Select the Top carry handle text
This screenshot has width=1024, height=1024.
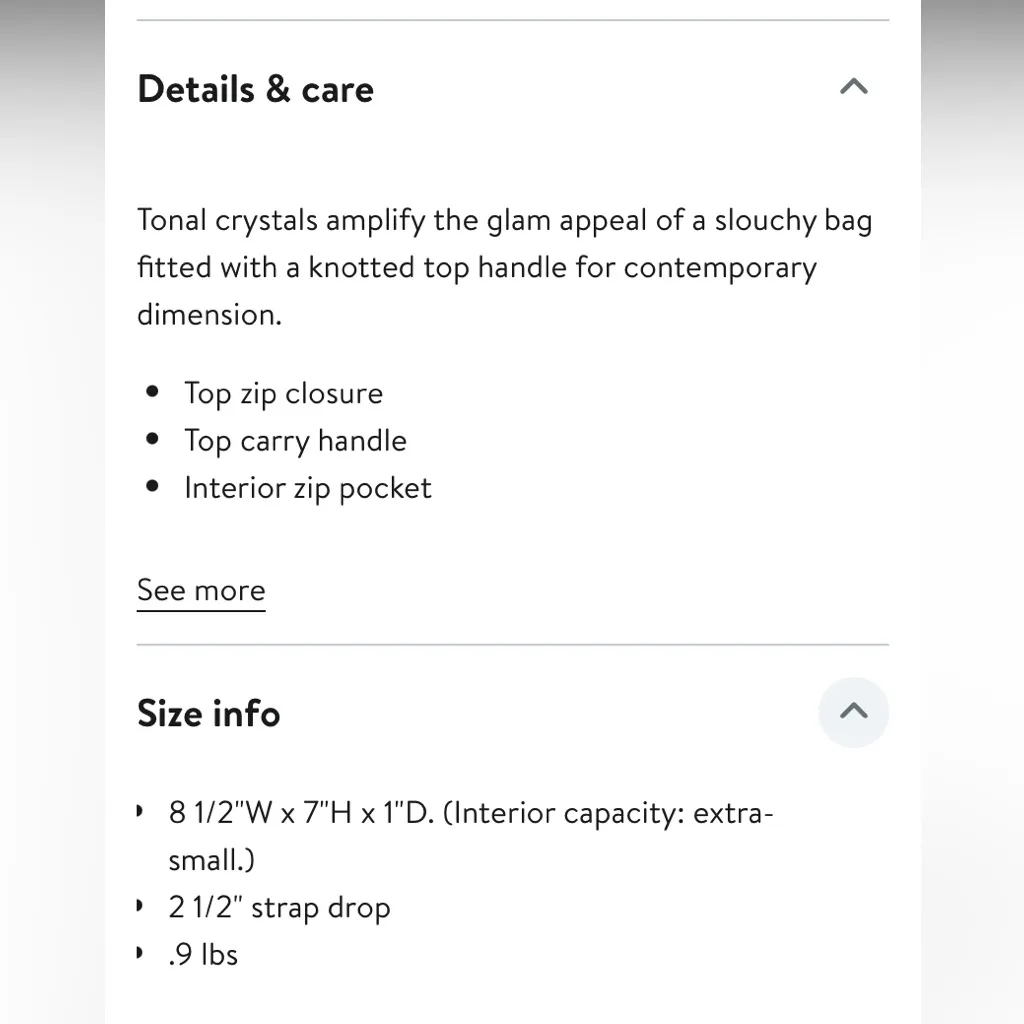point(295,441)
